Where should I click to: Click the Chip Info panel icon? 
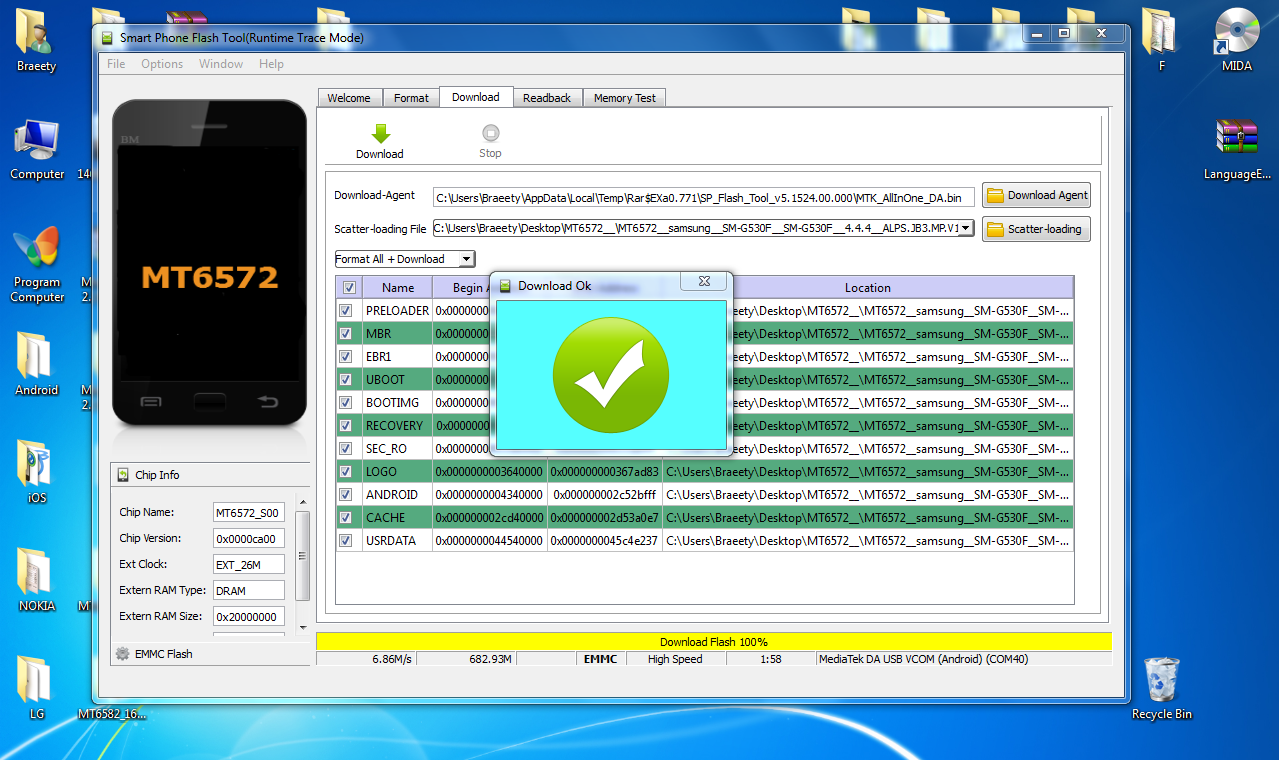coord(123,475)
